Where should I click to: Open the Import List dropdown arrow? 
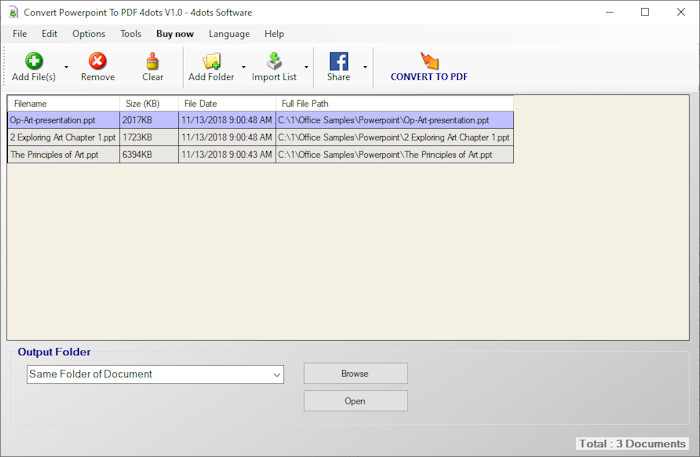pos(306,67)
